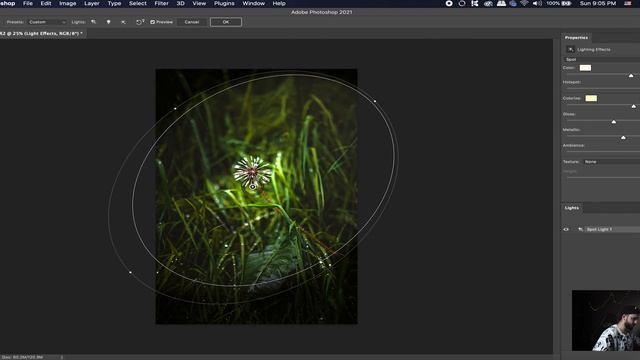Open the Edit menu
The image size is (640, 360).
pyautogui.click(x=46, y=3)
